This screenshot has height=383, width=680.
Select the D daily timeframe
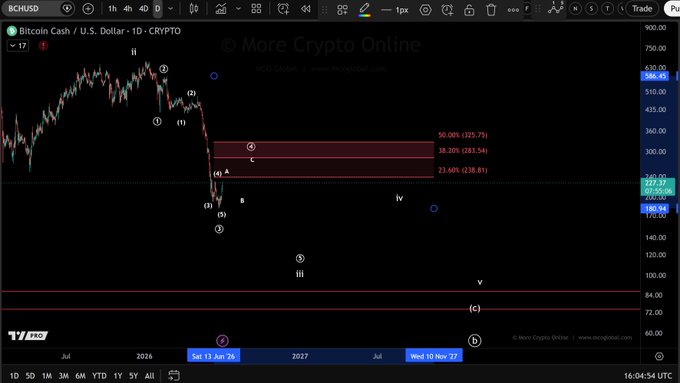click(x=157, y=9)
